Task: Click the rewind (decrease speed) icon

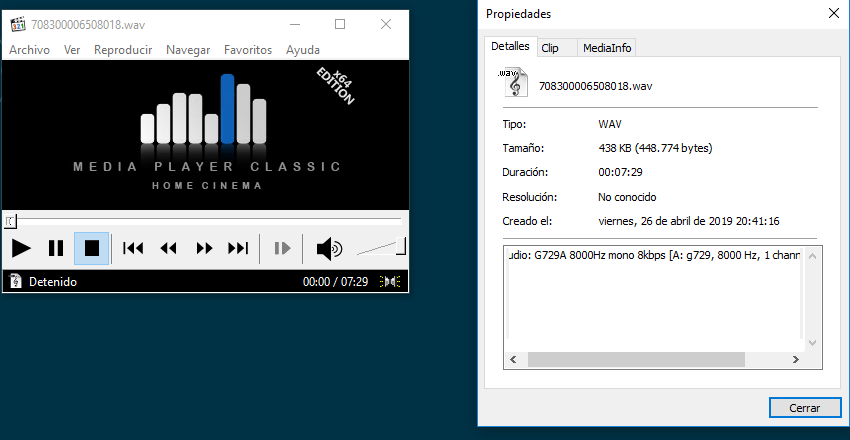Action: [169, 248]
